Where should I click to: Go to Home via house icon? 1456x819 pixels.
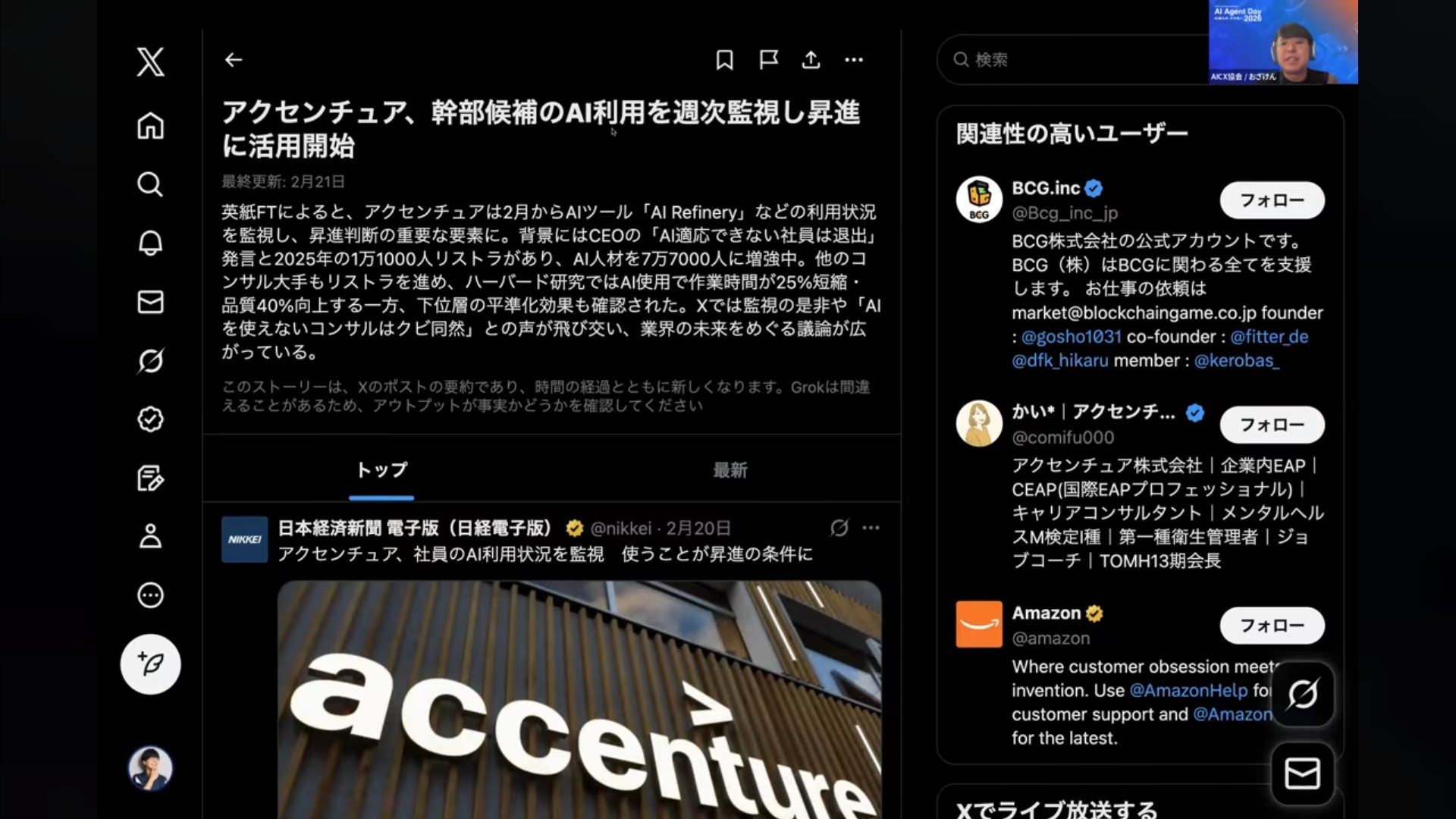(150, 126)
